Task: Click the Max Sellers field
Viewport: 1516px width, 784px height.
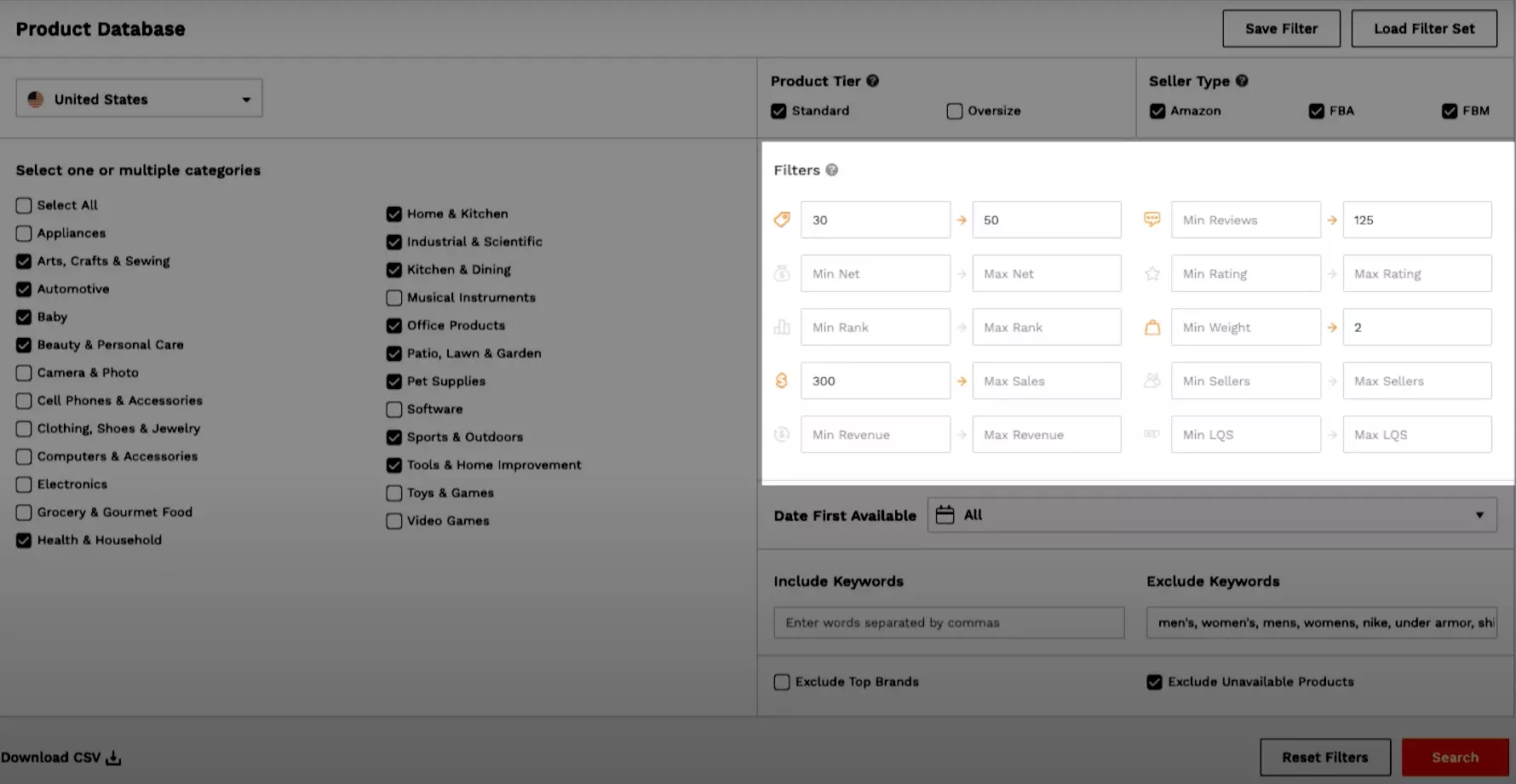Action: tap(1417, 381)
